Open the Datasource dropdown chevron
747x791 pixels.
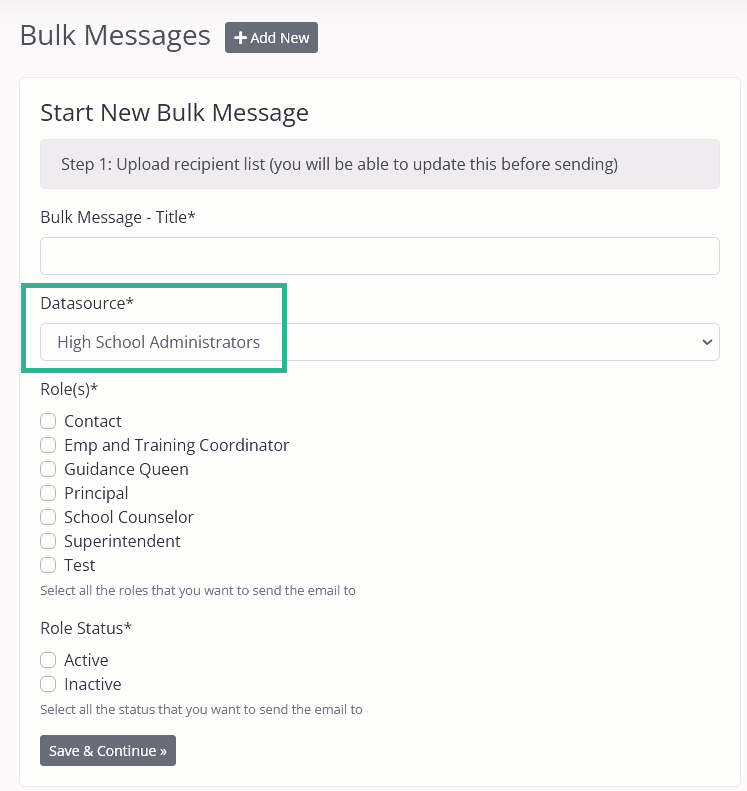click(707, 342)
